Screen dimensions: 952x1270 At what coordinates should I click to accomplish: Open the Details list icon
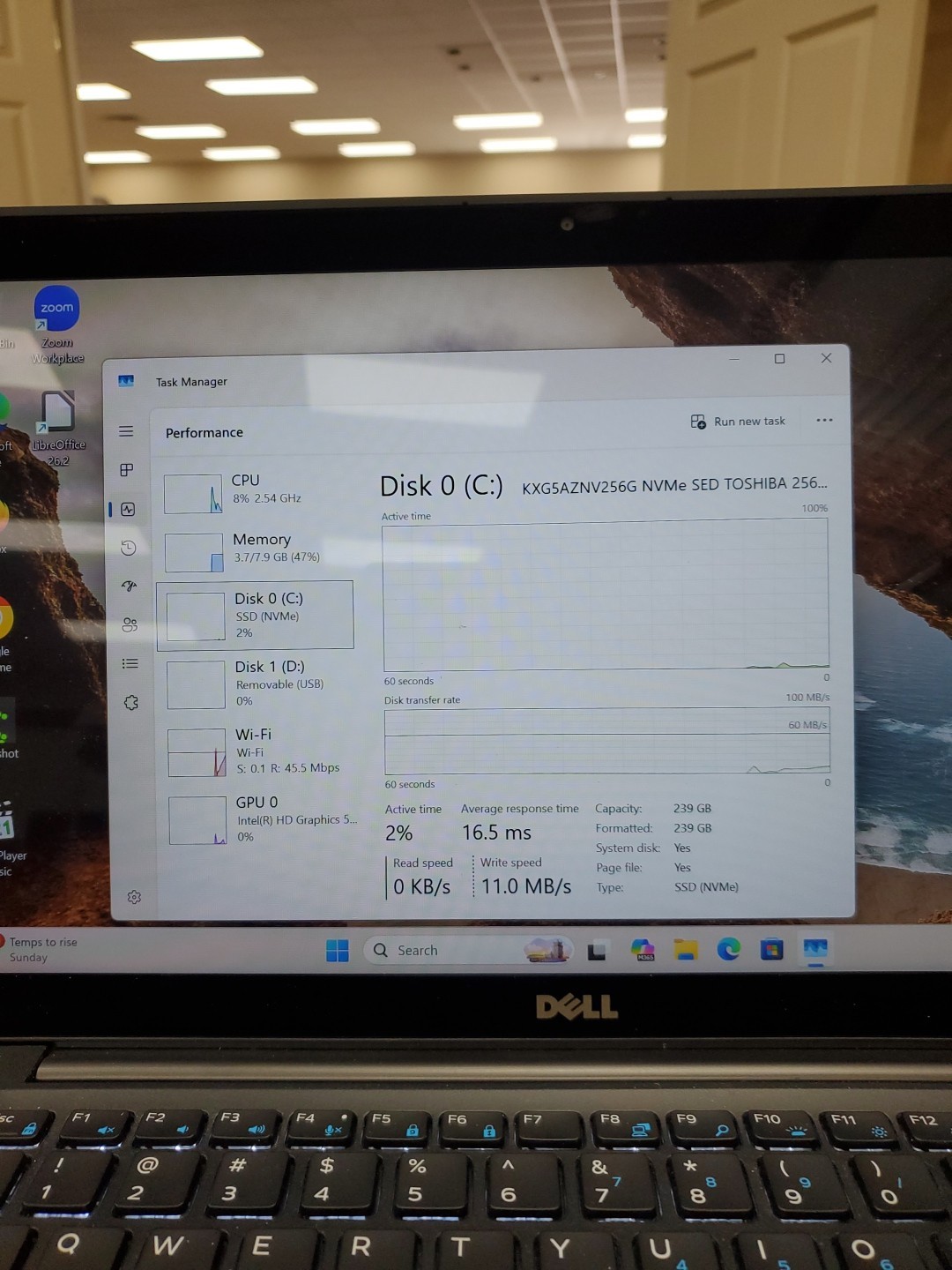tap(130, 663)
